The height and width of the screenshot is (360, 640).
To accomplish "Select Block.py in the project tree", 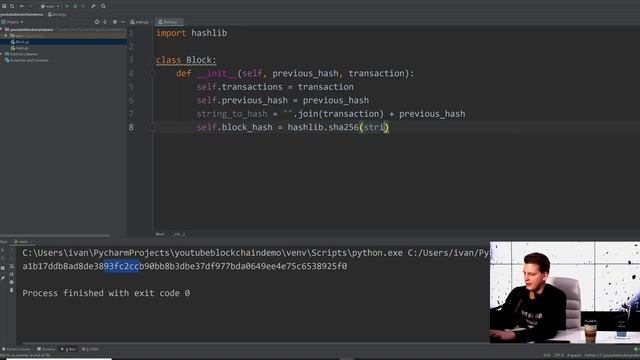I will pyautogui.click(x=20, y=42).
